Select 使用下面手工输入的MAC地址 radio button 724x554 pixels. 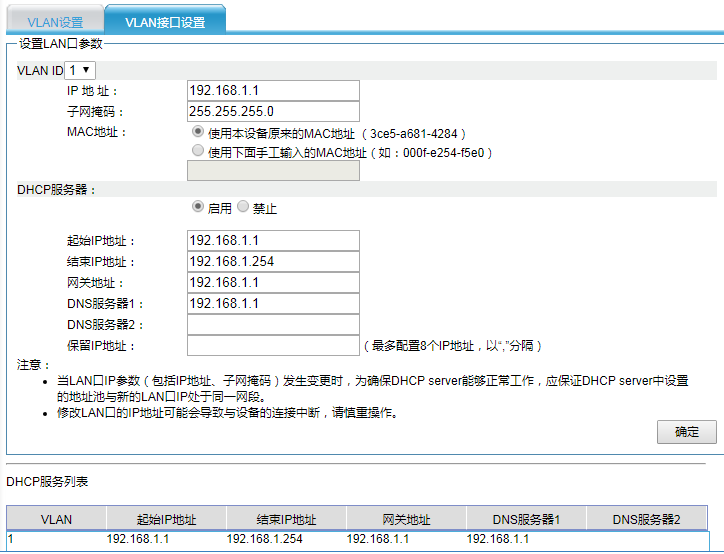[198, 151]
